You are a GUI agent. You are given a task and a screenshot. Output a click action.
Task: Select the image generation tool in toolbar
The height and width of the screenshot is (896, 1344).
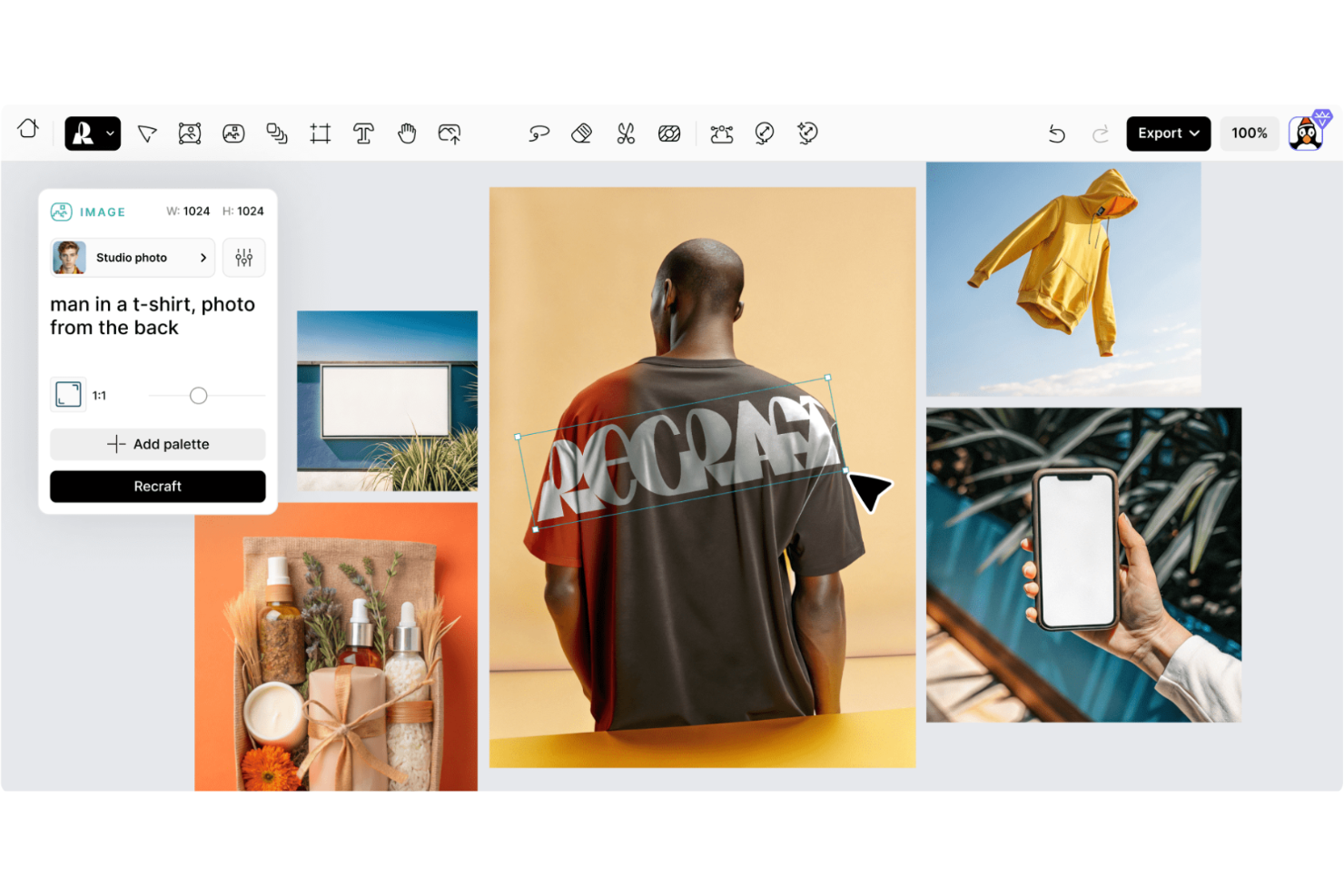233,134
